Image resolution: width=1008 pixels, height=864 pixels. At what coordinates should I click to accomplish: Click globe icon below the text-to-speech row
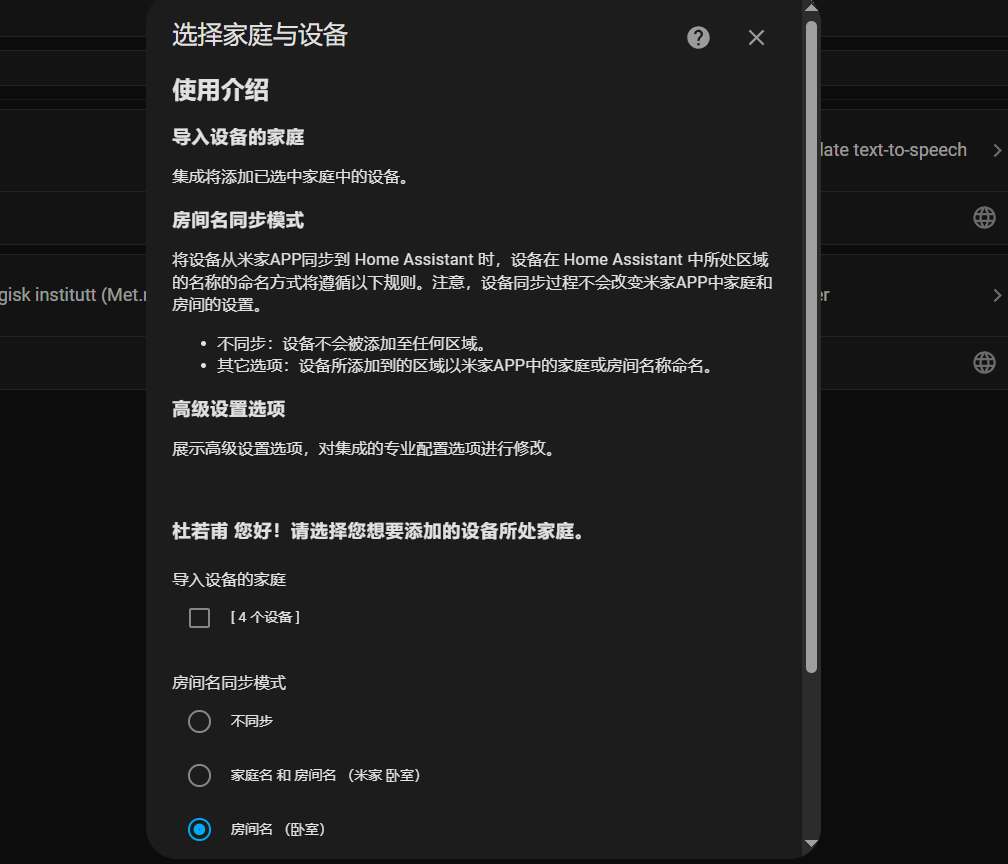984,217
